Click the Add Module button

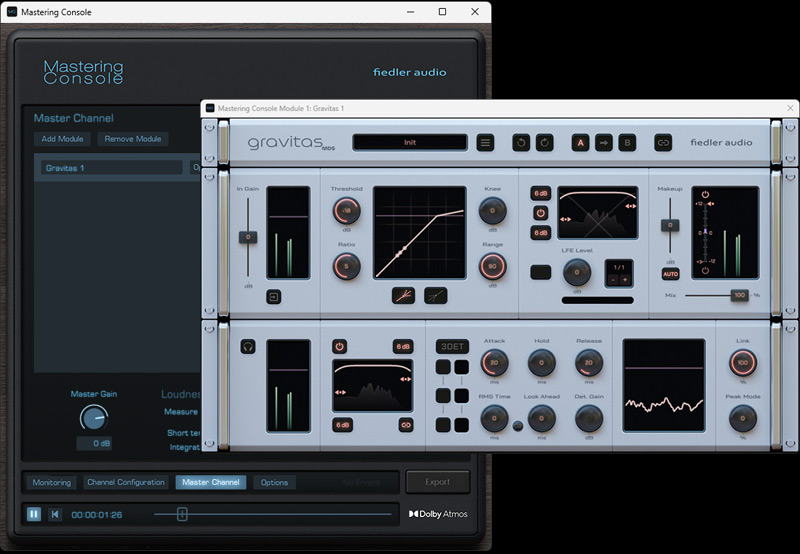(x=62, y=139)
